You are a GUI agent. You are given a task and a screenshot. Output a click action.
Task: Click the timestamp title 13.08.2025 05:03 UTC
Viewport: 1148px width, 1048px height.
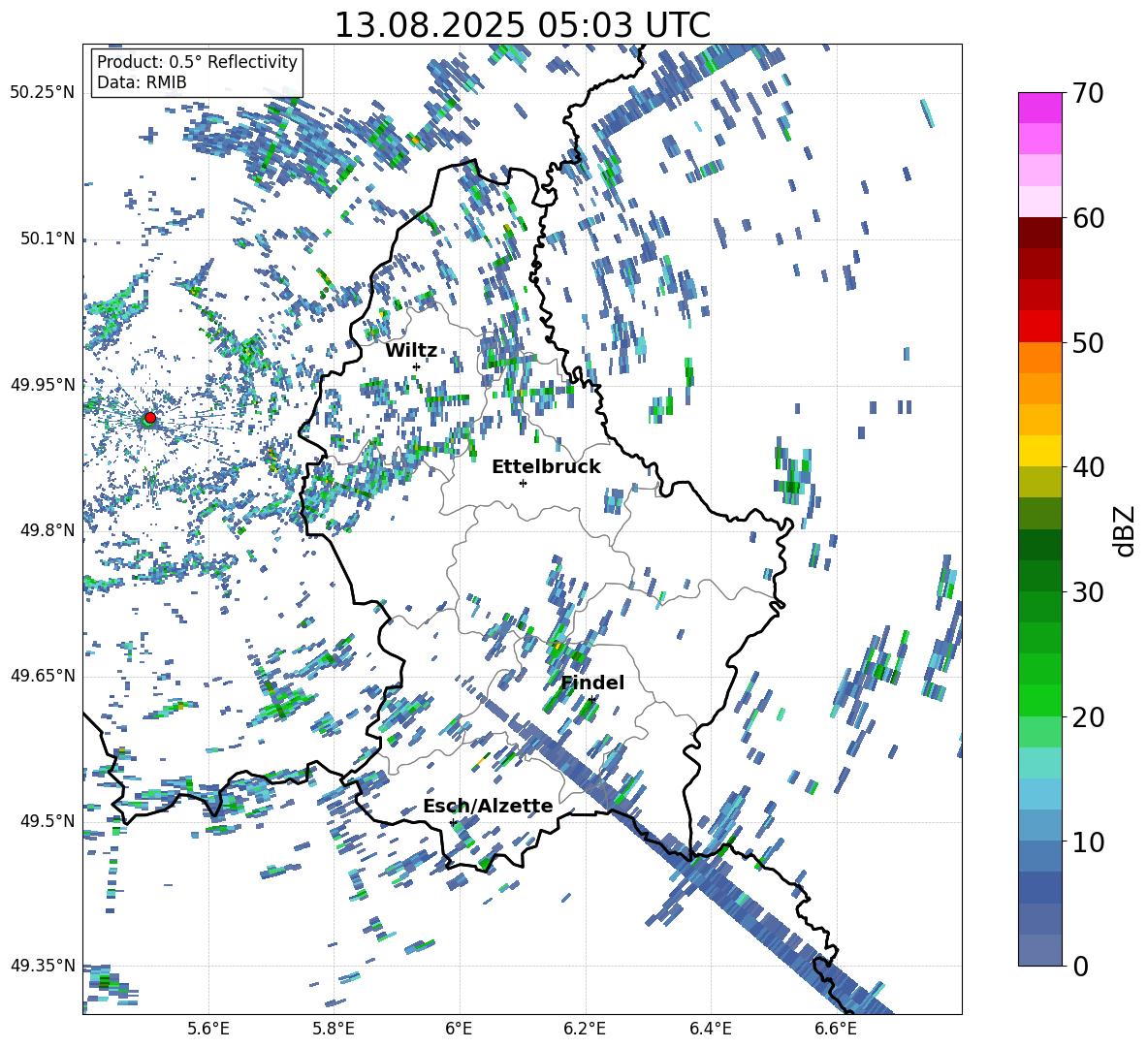pyautogui.click(x=522, y=25)
